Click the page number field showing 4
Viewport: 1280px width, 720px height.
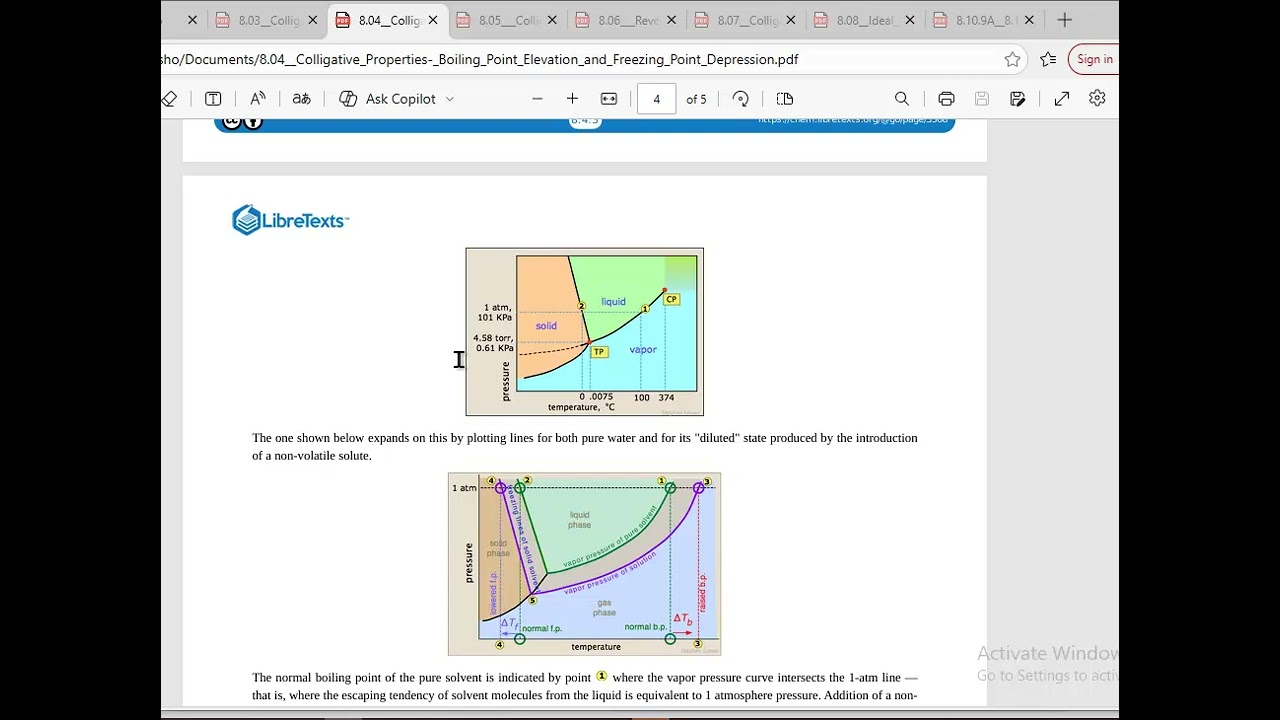pos(656,98)
